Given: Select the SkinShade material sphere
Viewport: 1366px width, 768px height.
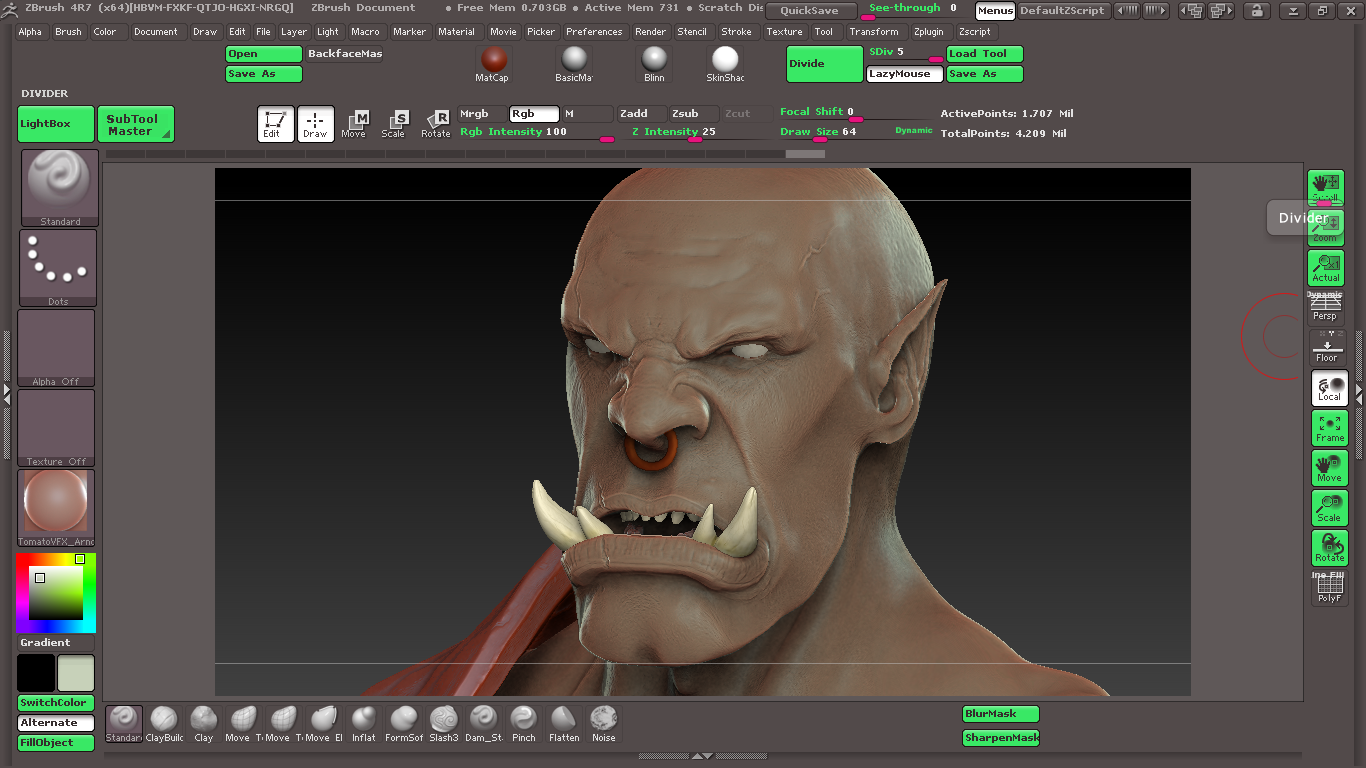Looking at the screenshot, I should pyautogui.click(x=725, y=64).
